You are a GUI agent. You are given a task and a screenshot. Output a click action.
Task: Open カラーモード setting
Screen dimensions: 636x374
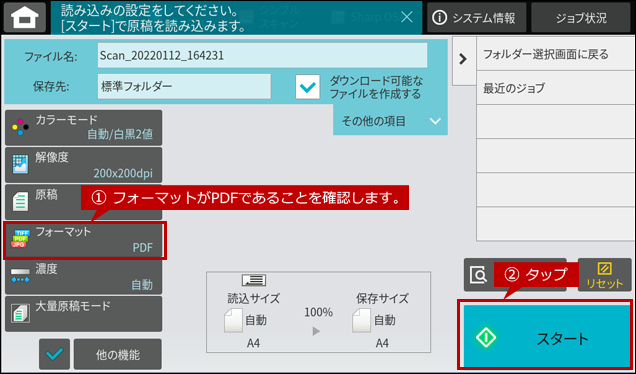click(84, 127)
